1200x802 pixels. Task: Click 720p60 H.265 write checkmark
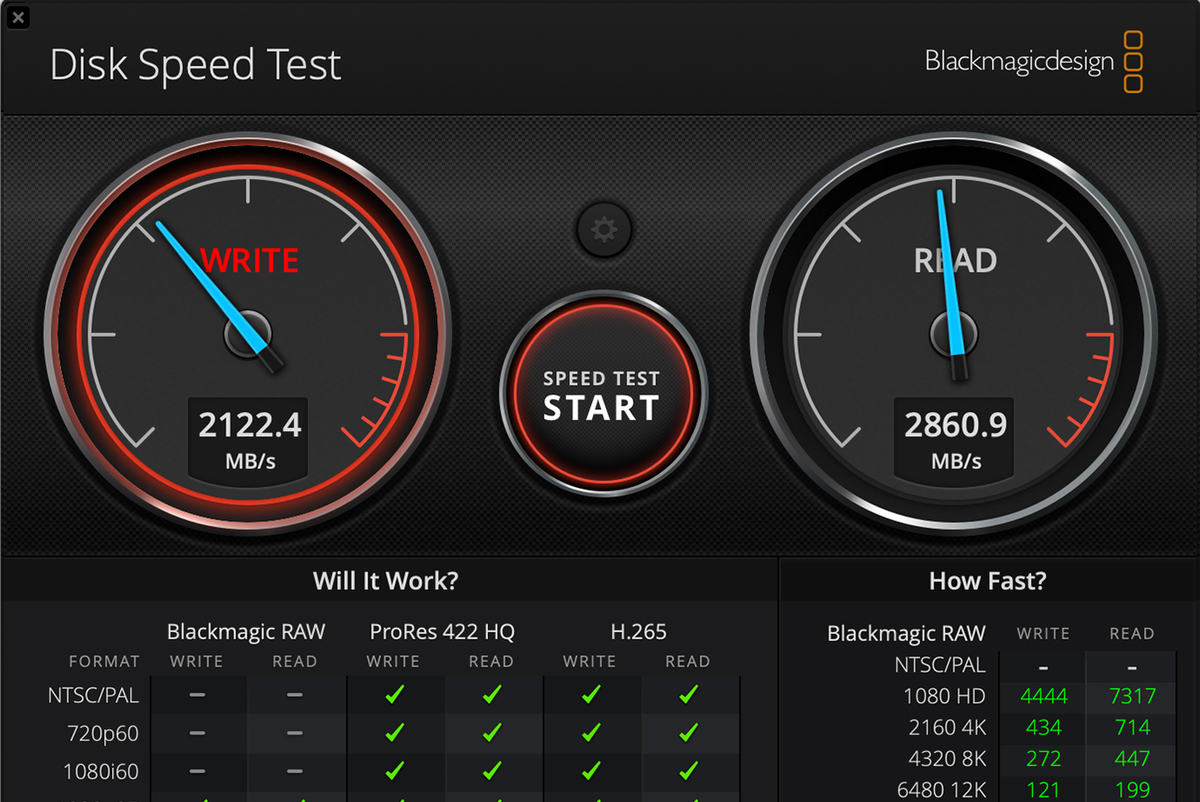coord(590,733)
